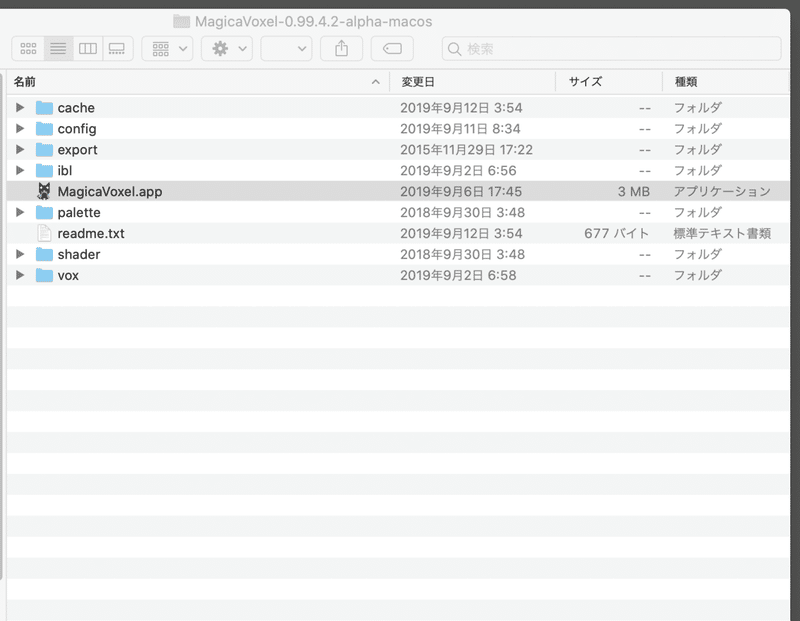The image size is (800, 621).
Task: Click the 3 MB size value
Action: [x=634, y=191]
